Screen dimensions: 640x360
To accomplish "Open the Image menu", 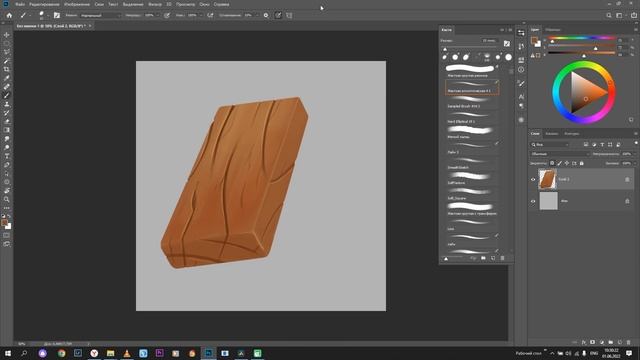I will click(x=77, y=4).
